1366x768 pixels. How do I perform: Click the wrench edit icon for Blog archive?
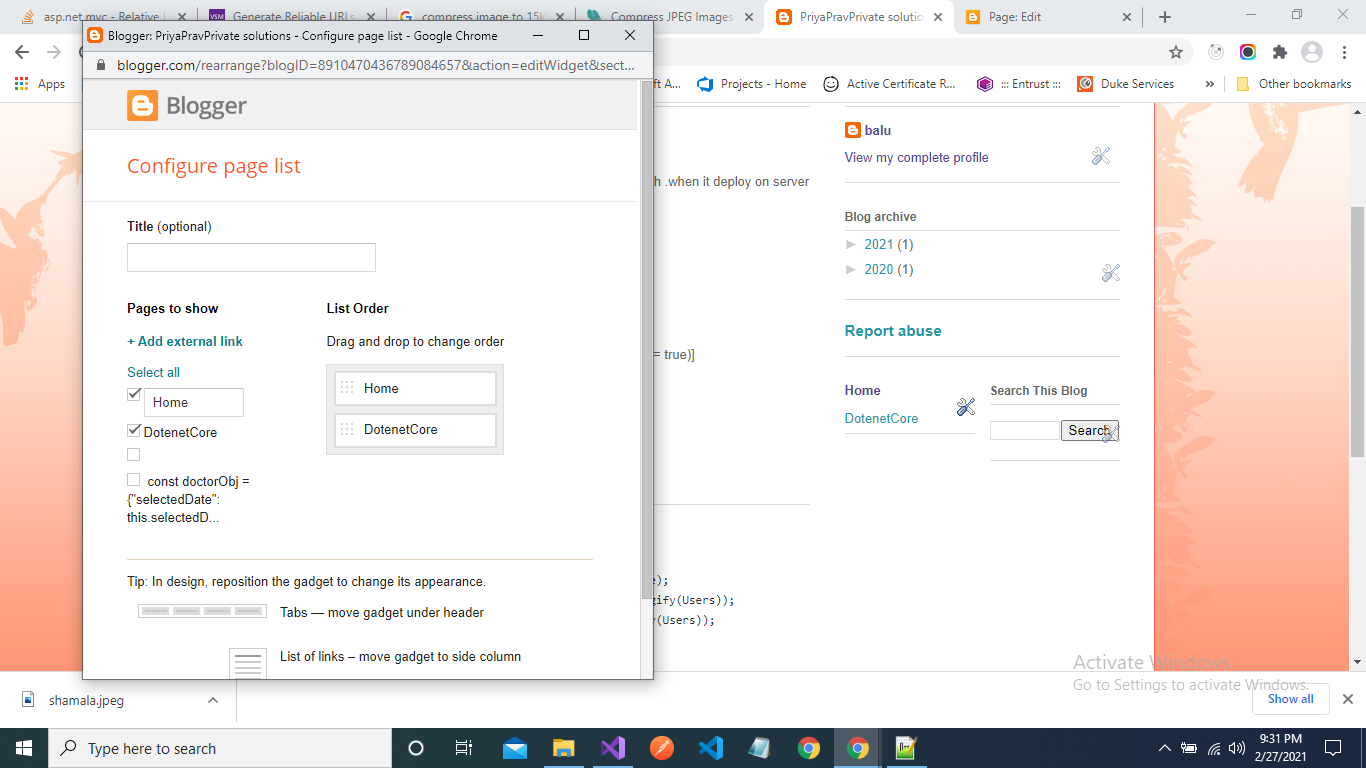(1110, 273)
